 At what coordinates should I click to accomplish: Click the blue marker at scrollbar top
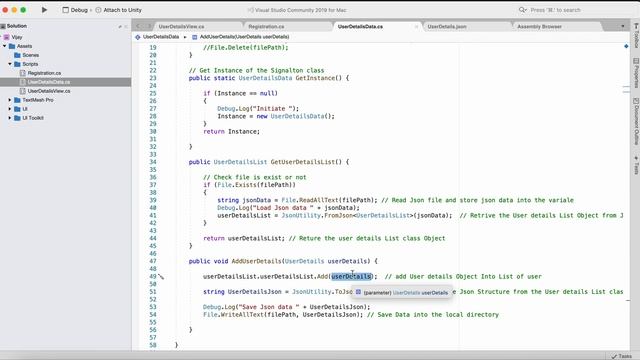tap(626, 46)
